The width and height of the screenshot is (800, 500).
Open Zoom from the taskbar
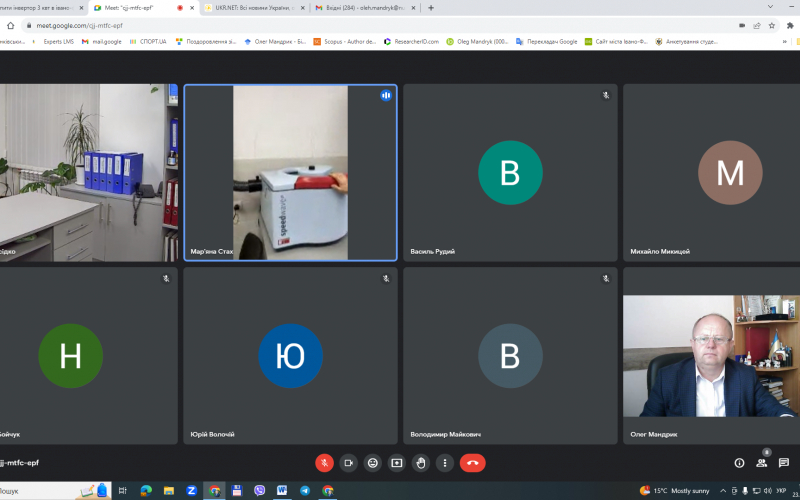click(x=191, y=491)
